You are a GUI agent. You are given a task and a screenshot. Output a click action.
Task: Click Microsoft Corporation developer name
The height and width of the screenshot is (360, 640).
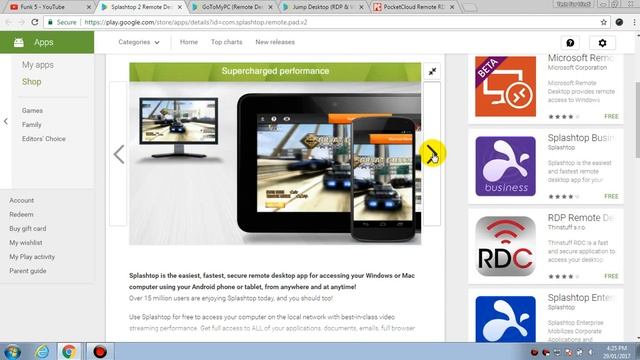(x=577, y=68)
